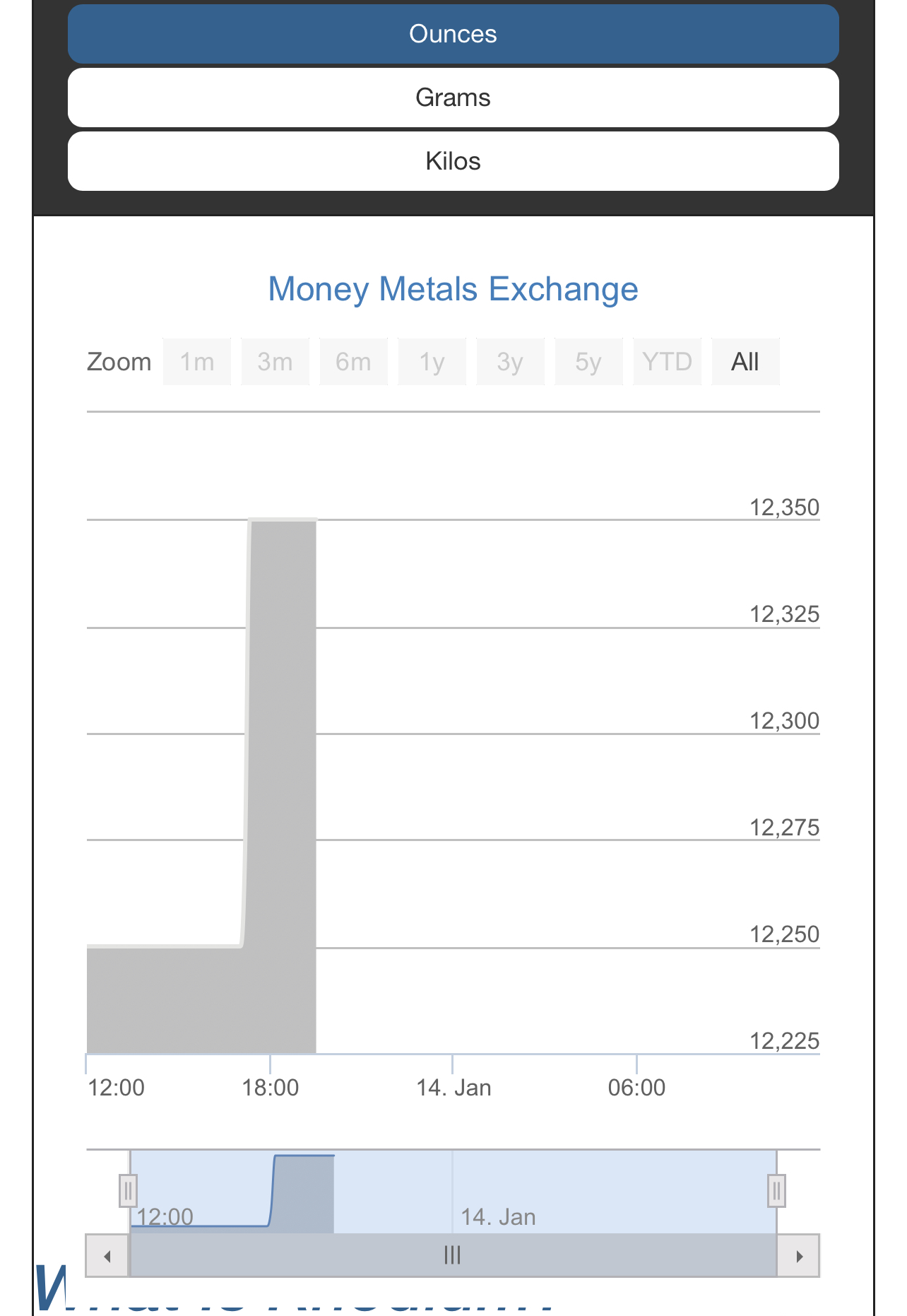Show All data in chart zoom

[x=746, y=362]
